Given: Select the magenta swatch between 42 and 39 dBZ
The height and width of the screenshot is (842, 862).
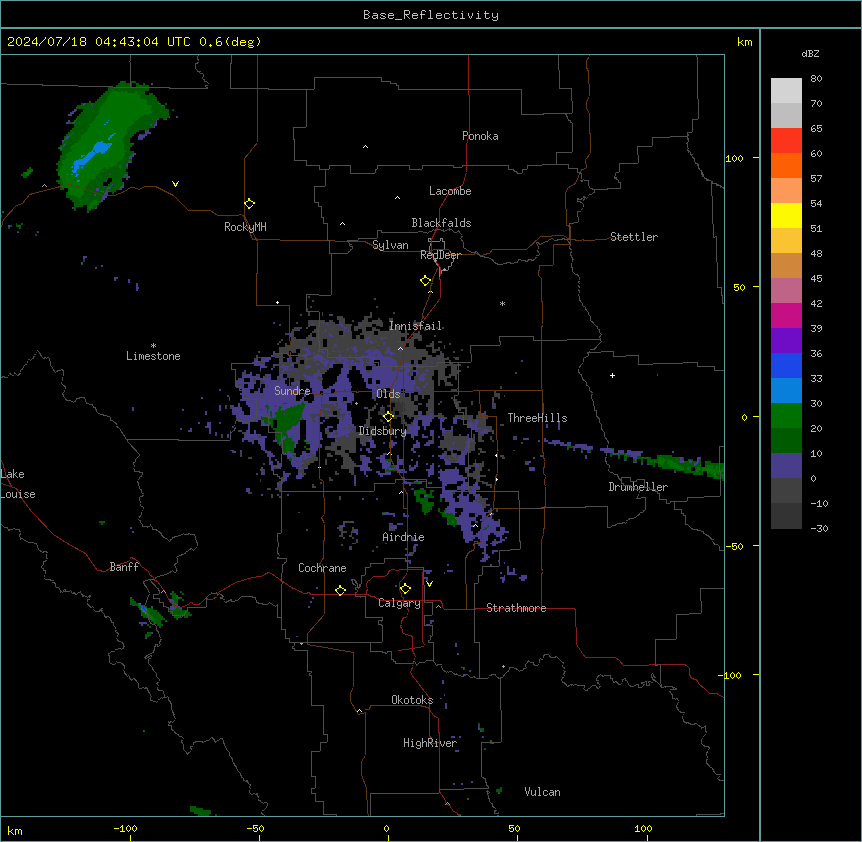Looking at the screenshot, I should point(786,315).
